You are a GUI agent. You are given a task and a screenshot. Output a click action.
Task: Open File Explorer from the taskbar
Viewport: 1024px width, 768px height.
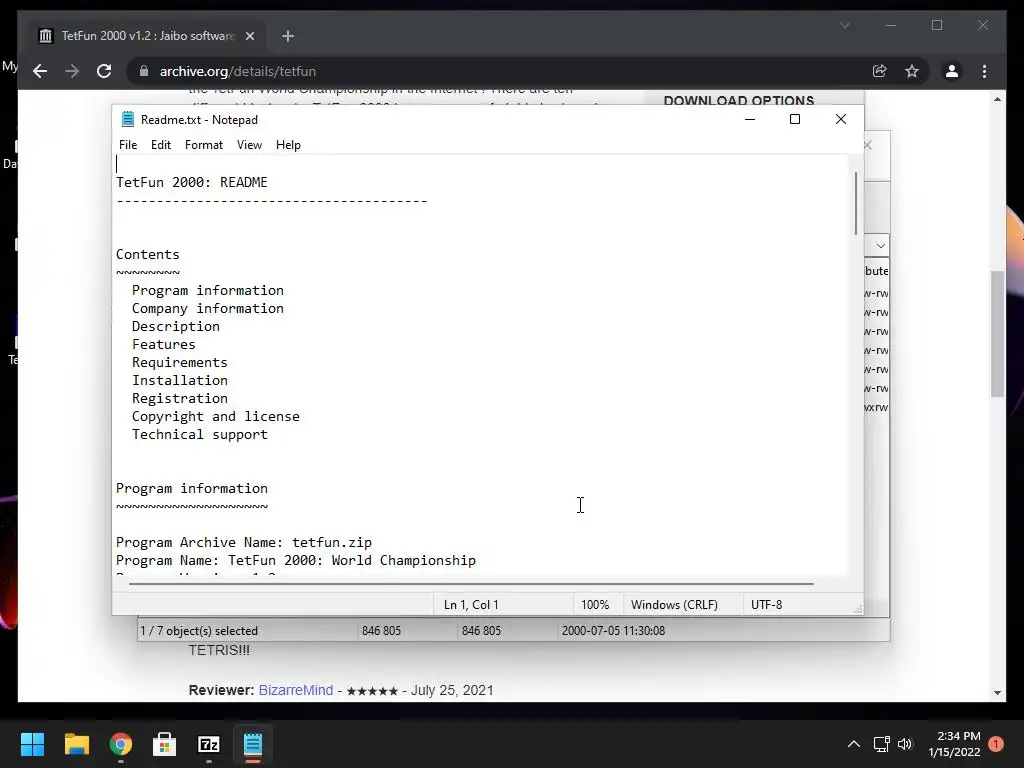click(x=76, y=744)
